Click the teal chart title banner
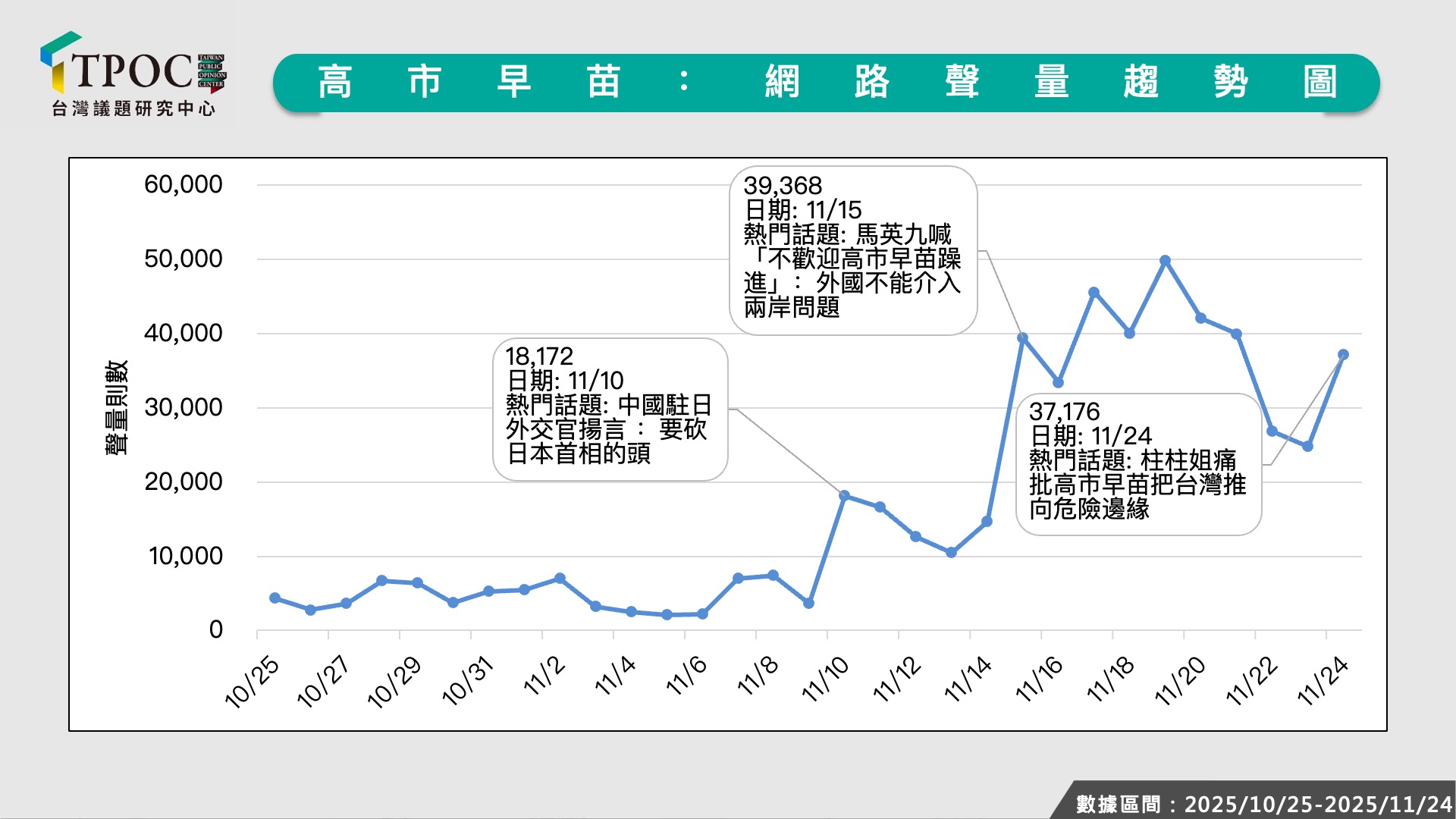The image size is (1456, 819). click(x=825, y=83)
